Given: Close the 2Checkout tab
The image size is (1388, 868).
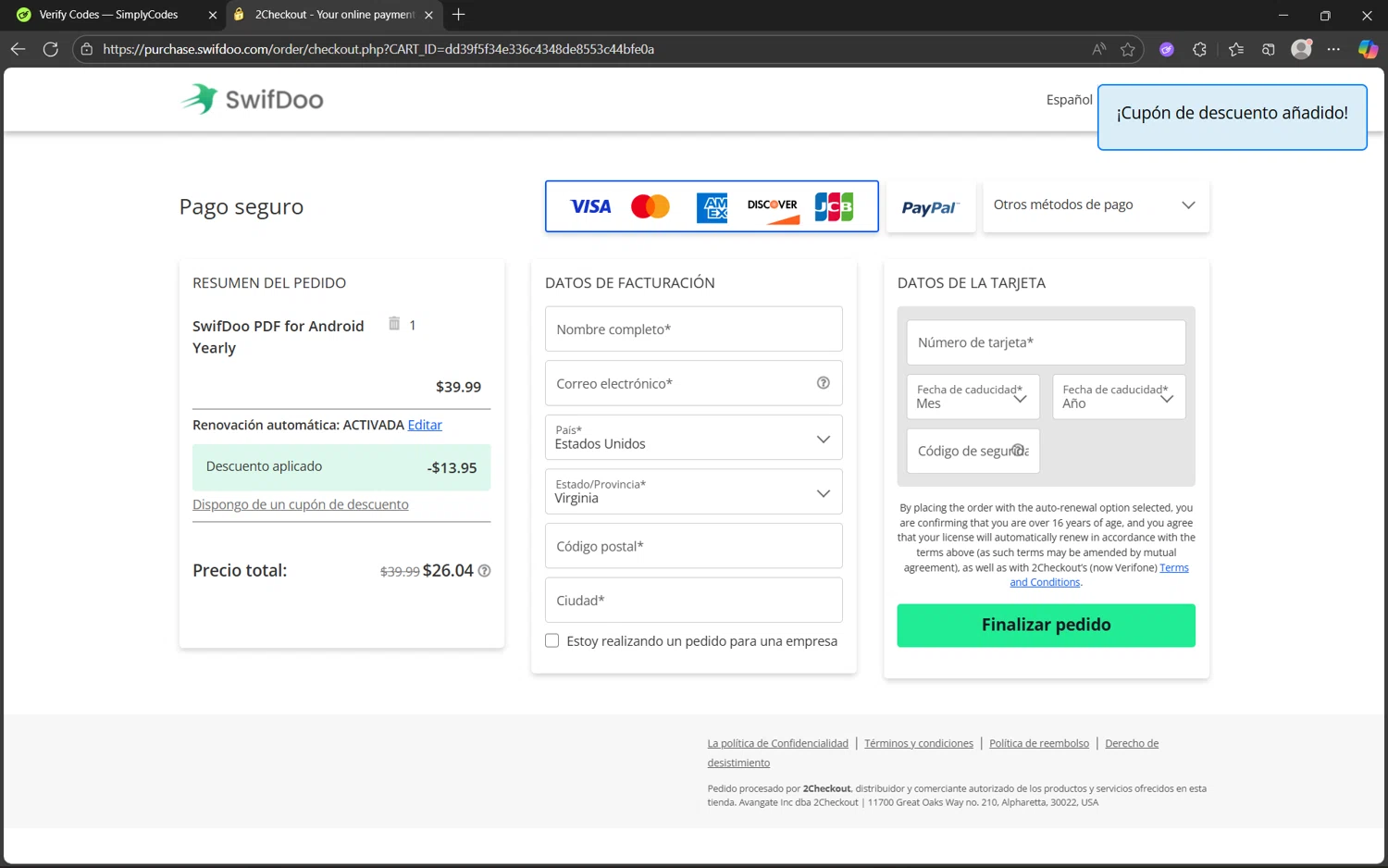Looking at the screenshot, I should coord(428,15).
